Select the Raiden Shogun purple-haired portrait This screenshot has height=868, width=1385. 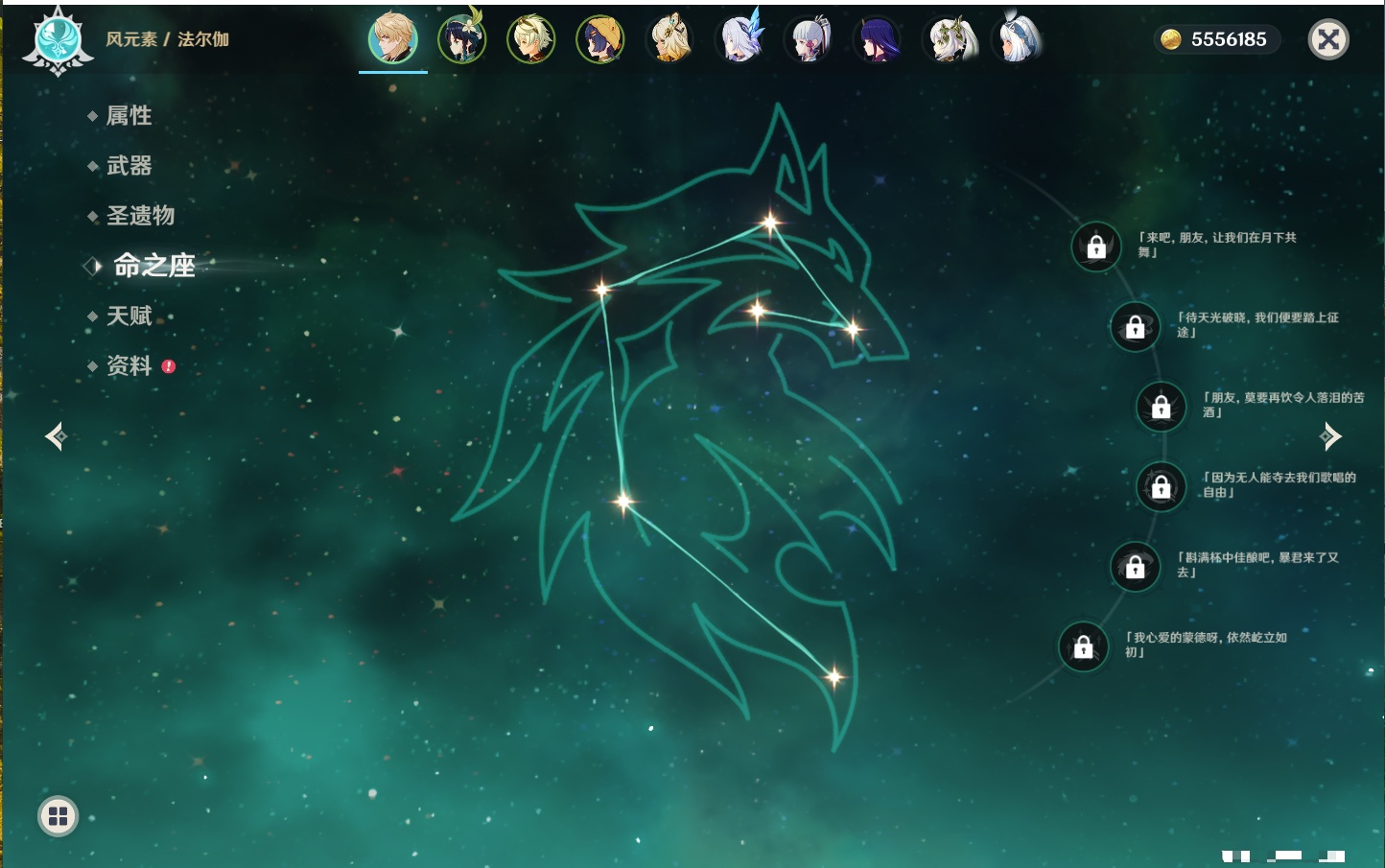(x=877, y=40)
